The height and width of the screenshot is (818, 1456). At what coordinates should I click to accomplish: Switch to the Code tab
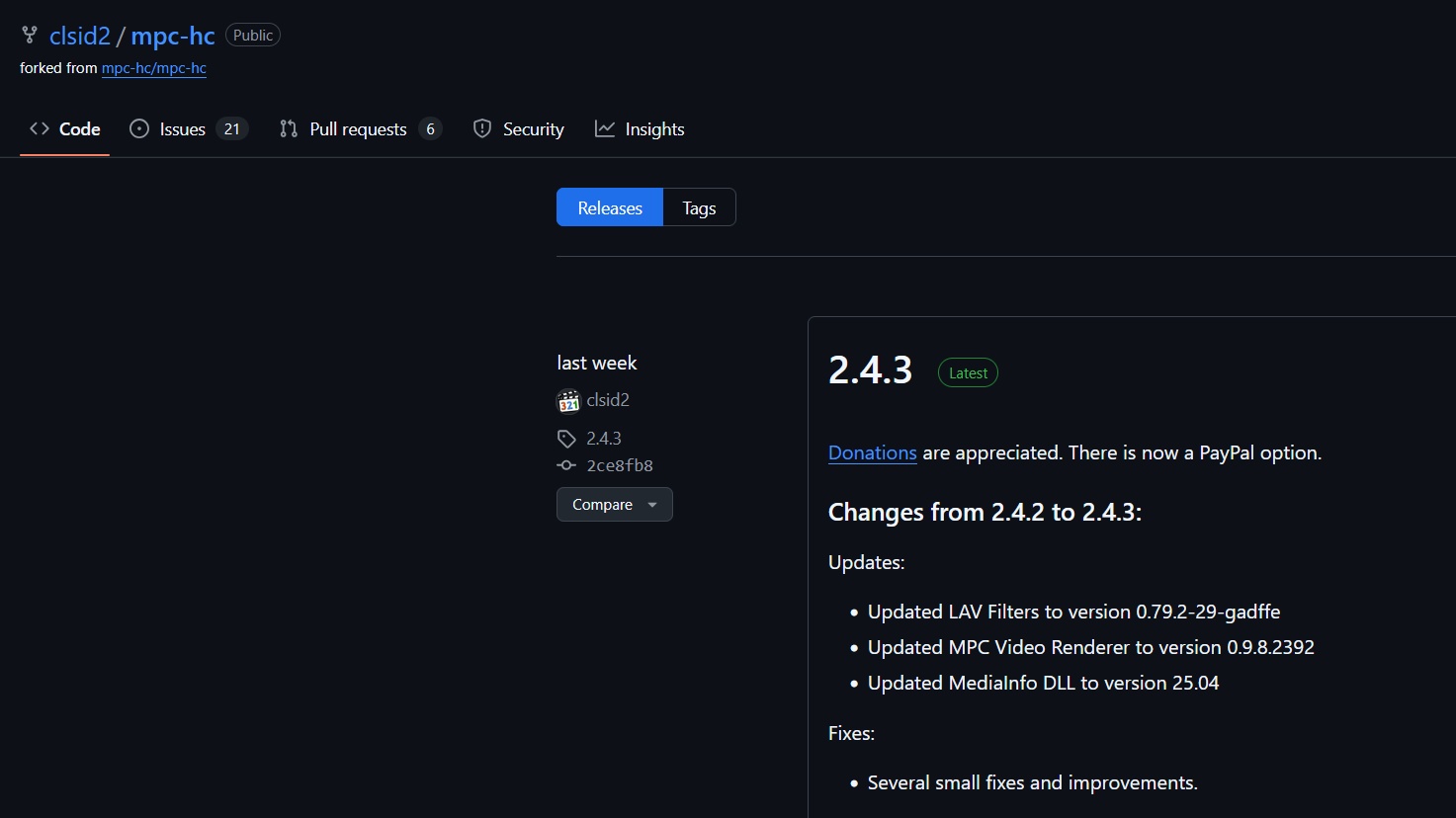click(x=65, y=129)
